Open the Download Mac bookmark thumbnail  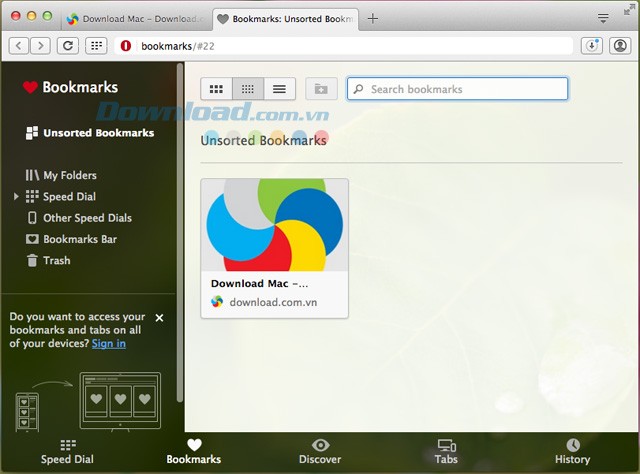274,225
